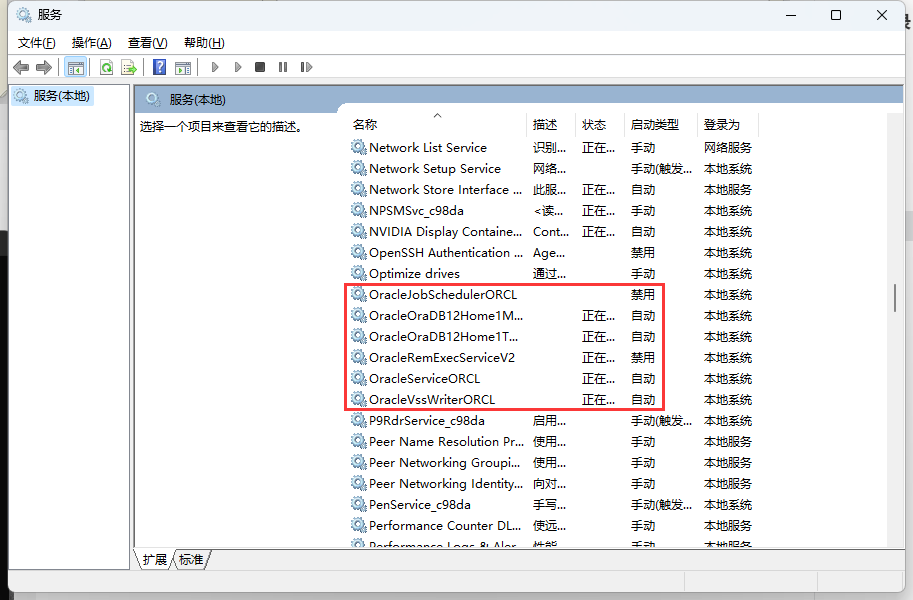Switch to the 标准 tab
Screen dimensions: 913x600
point(191,560)
